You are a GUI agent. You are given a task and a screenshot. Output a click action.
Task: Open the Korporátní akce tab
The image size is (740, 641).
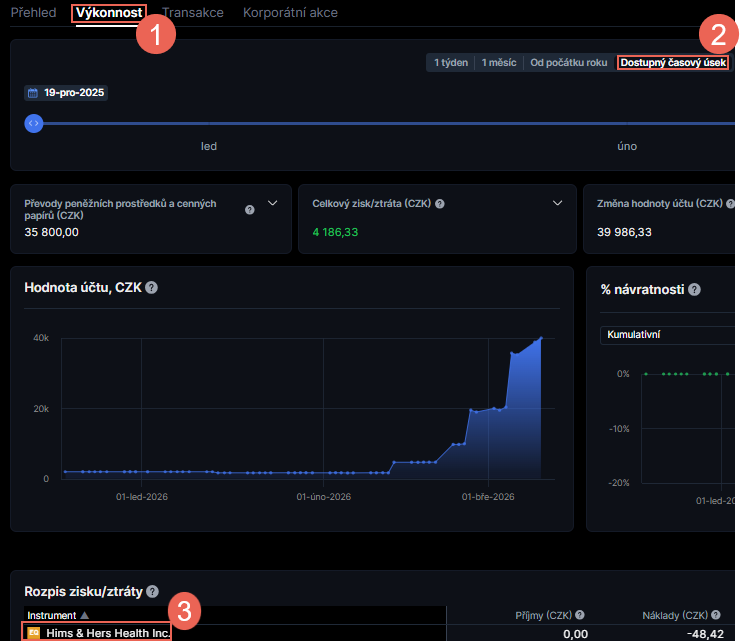click(290, 13)
